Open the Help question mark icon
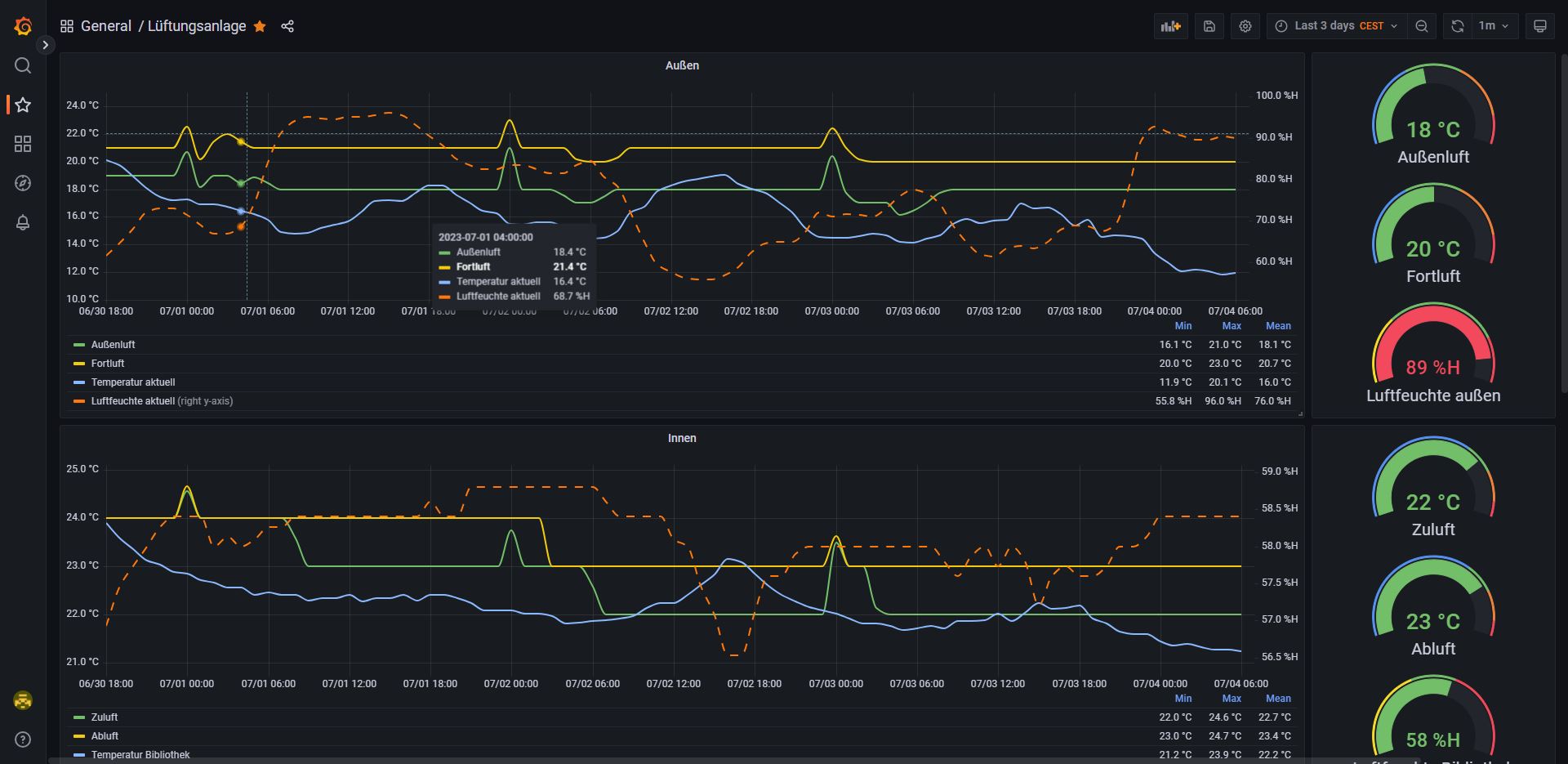 (x=23, y=739)
